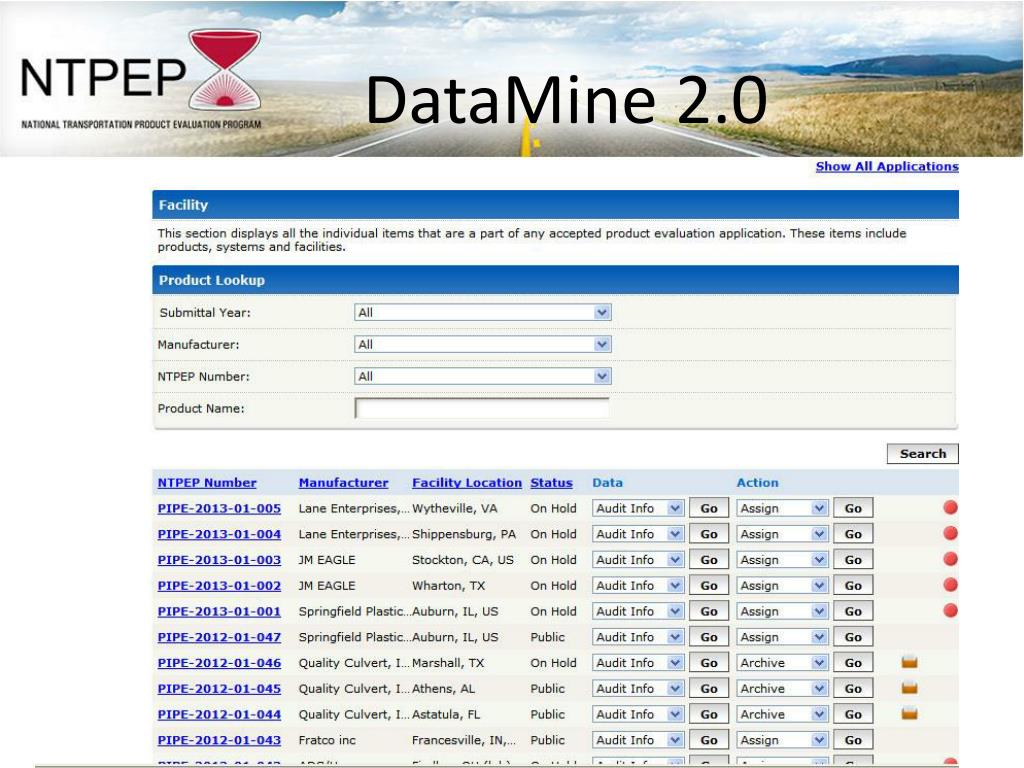Click the red status dot for PIPE-2013-01-005
This screenshot has width=1024, height=768.
click(950, 507)
